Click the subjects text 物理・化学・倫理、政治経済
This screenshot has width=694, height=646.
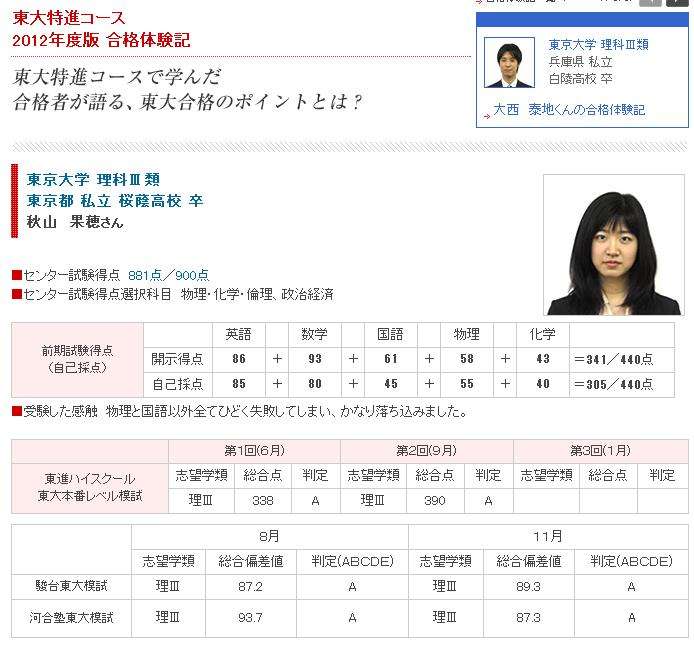[x=257, y=294]
